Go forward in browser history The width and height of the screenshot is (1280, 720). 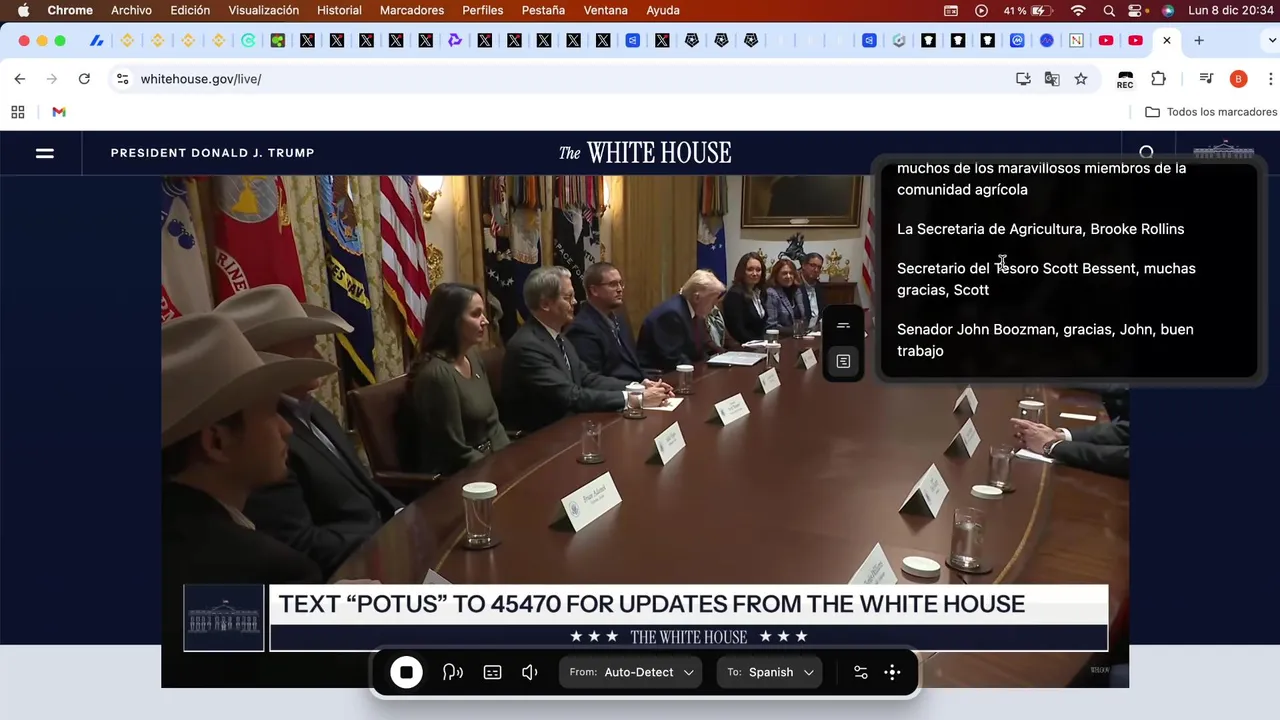click(52, 79)
